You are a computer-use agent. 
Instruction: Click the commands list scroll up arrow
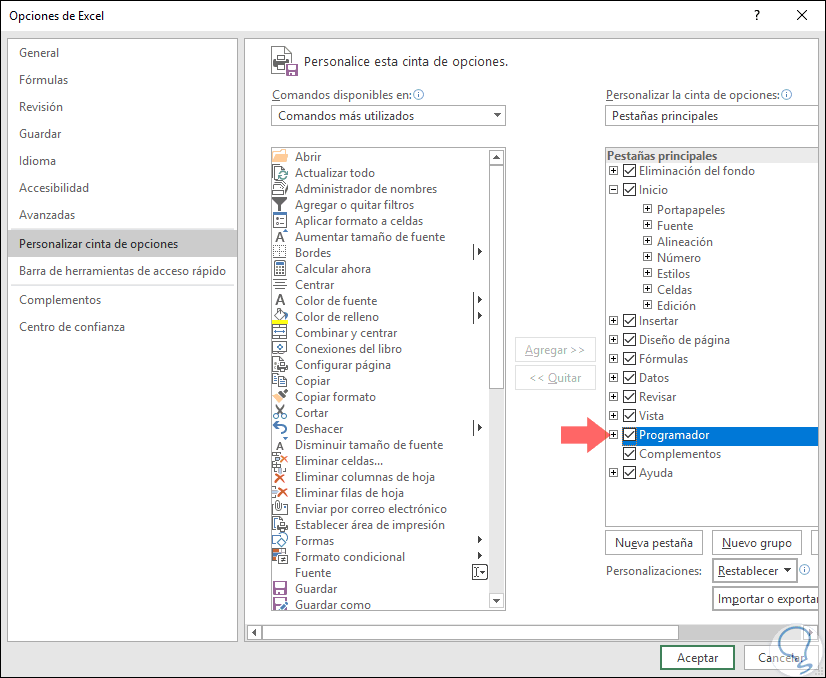pos(496,157)
